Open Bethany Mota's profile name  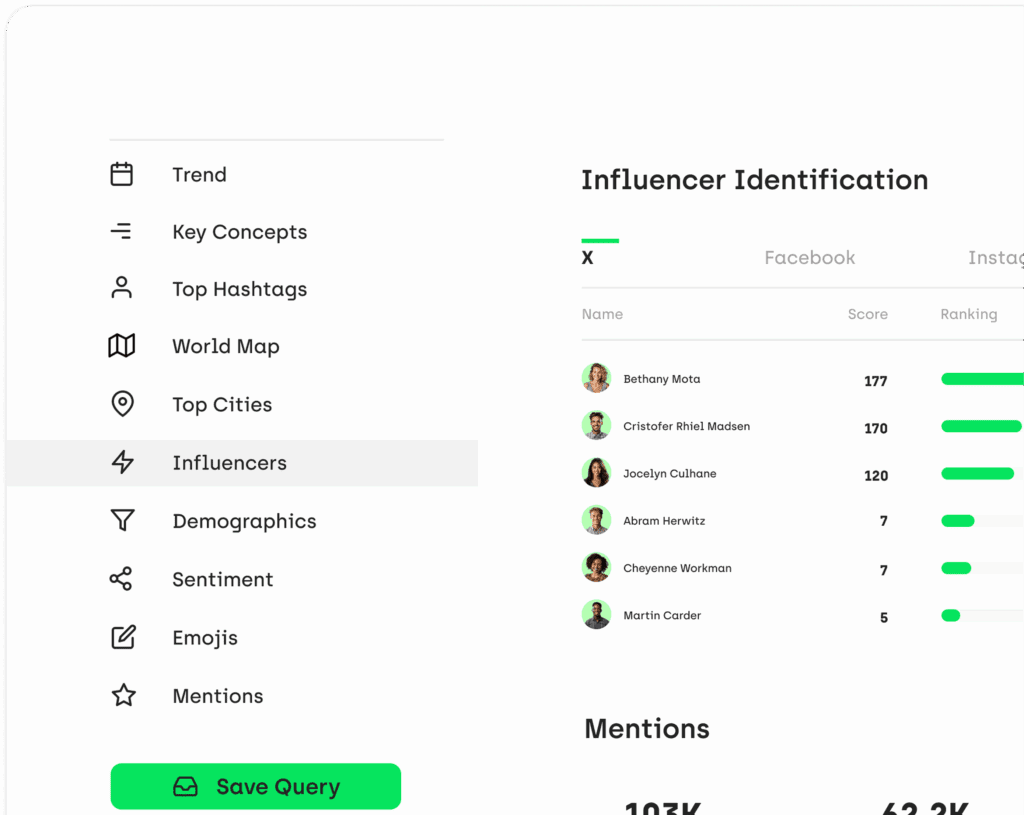click(x=661, y=379)
